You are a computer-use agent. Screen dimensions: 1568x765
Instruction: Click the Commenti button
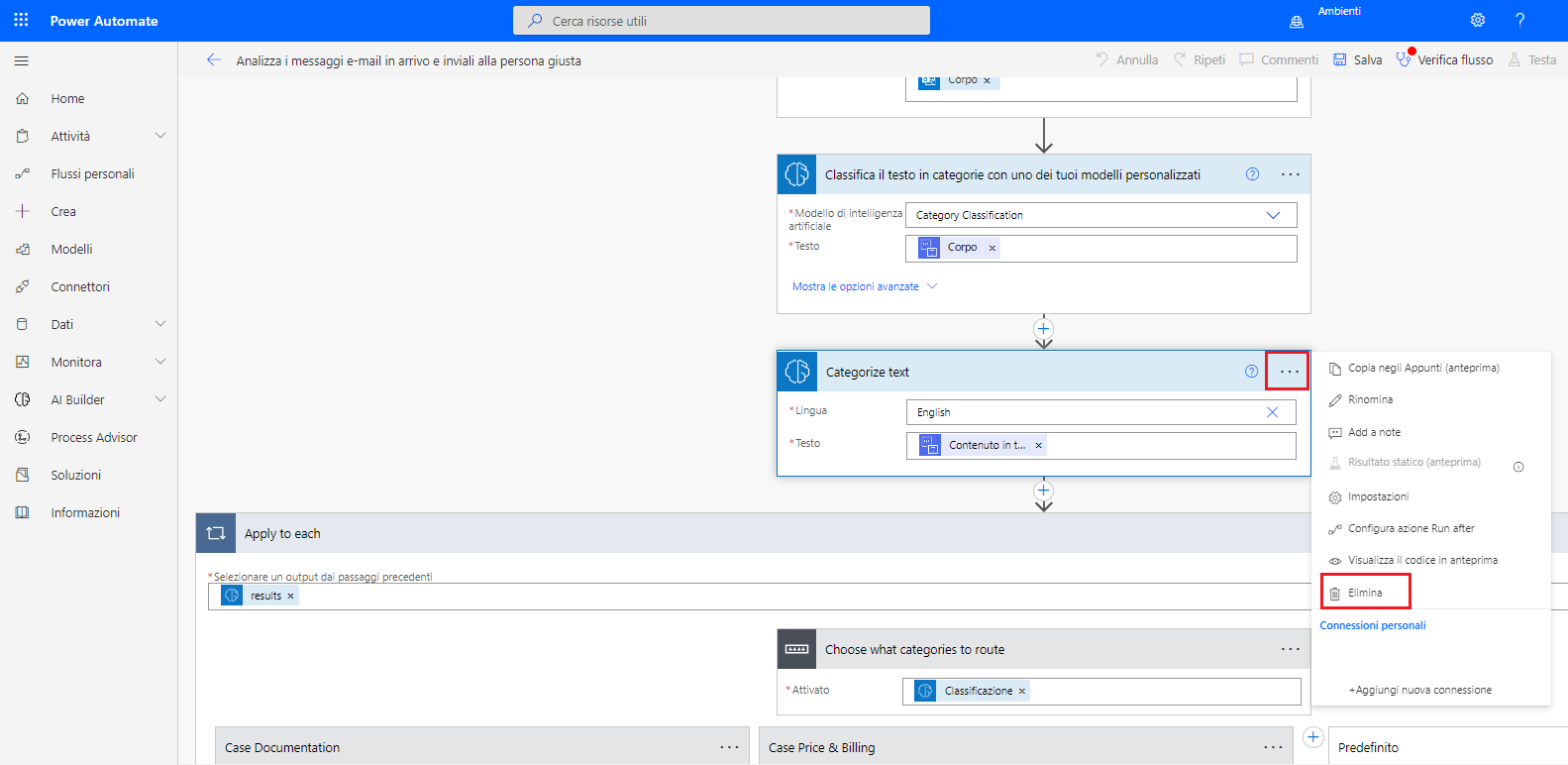pyautogui.click(x=1279, y=59)
